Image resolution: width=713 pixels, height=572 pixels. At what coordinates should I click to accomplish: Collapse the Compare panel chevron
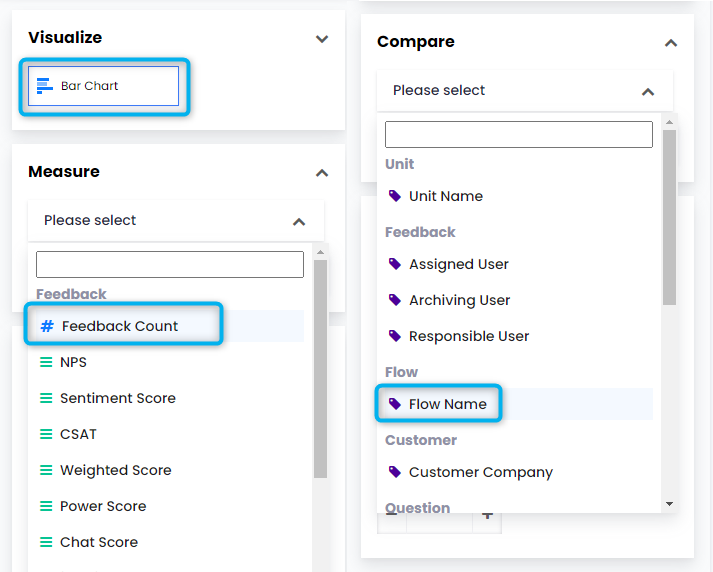point(671,43)
